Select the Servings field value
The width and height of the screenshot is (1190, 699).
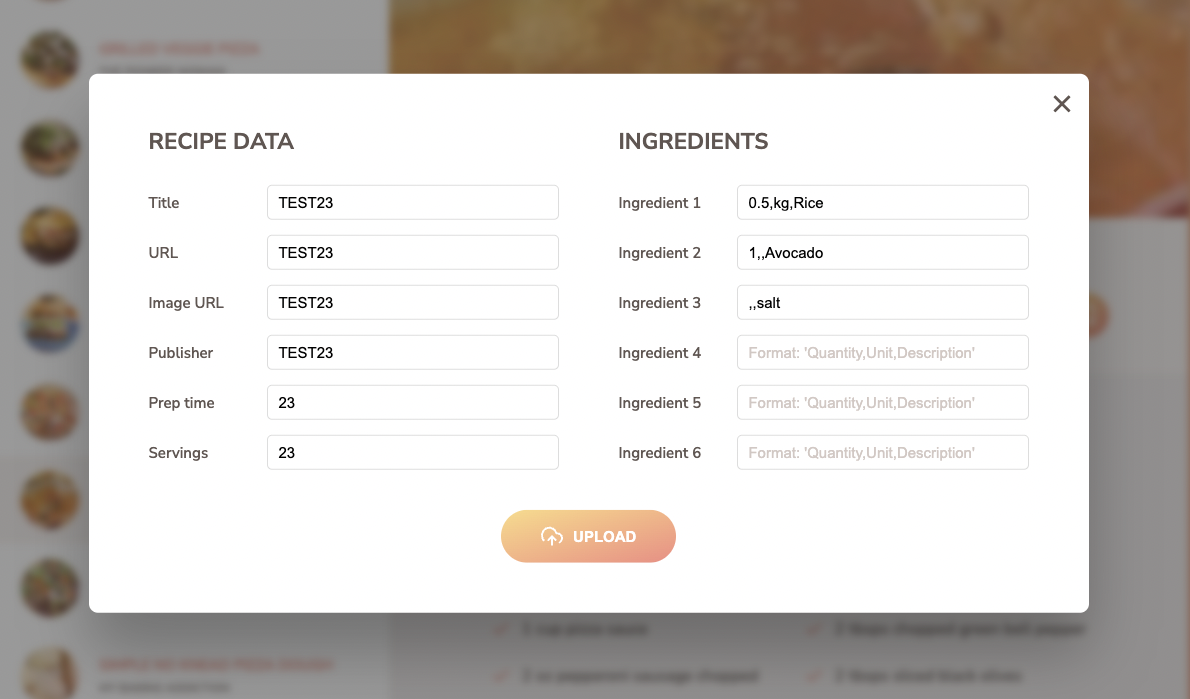412,452
